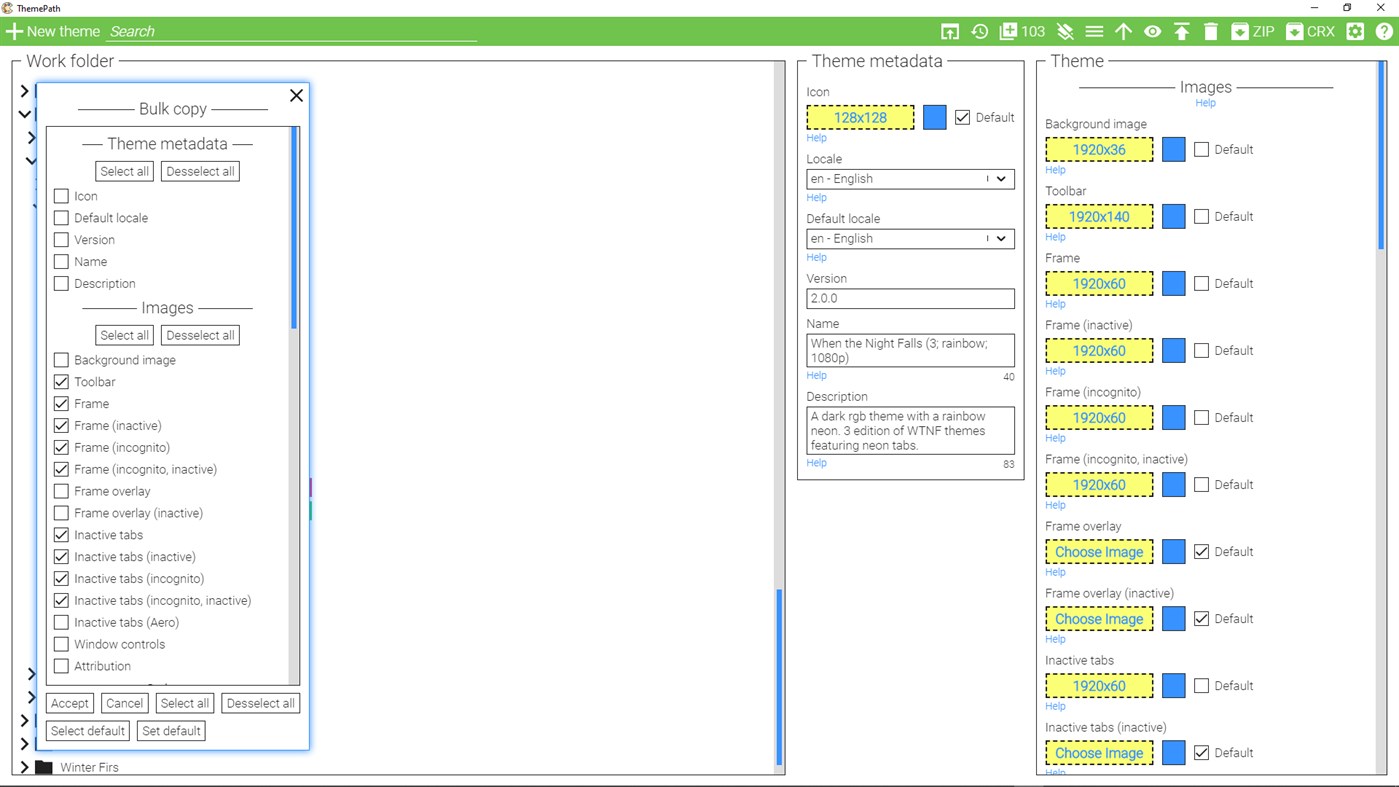Image resolution: width=1399 pixels, height=787 pixels.
Task: Check the Icon checkbox in Bulk copy
Action: pyautogui.click(x=61, y=196)
